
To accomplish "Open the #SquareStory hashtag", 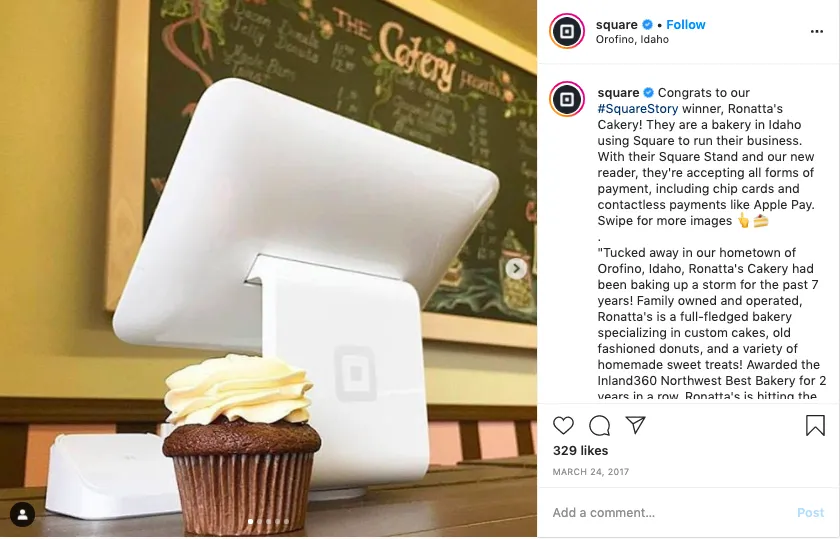I will pyautogui.click(x=638, y=109).
